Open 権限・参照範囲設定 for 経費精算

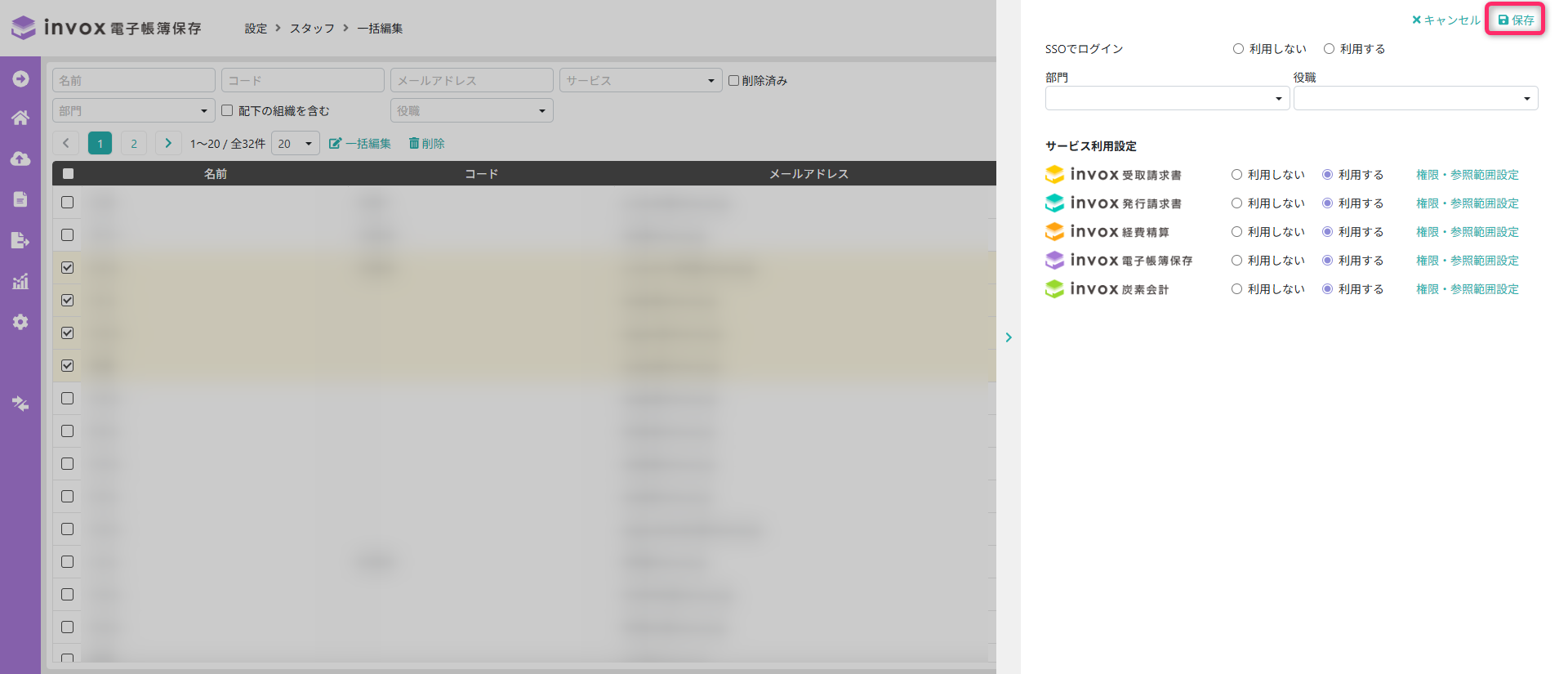[1468, 232]
